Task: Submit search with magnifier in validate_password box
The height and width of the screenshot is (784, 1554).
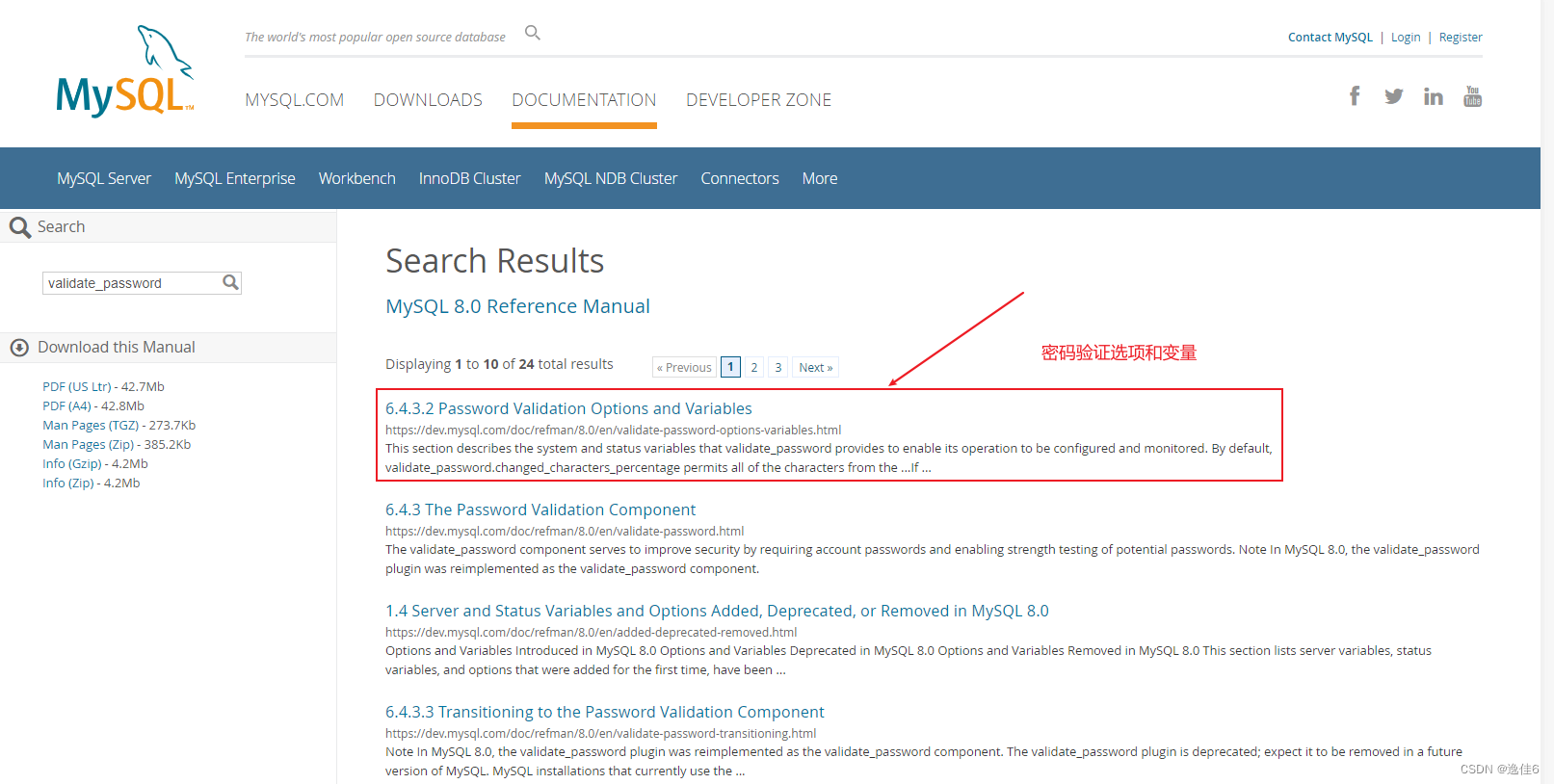Action: (230, 282)
